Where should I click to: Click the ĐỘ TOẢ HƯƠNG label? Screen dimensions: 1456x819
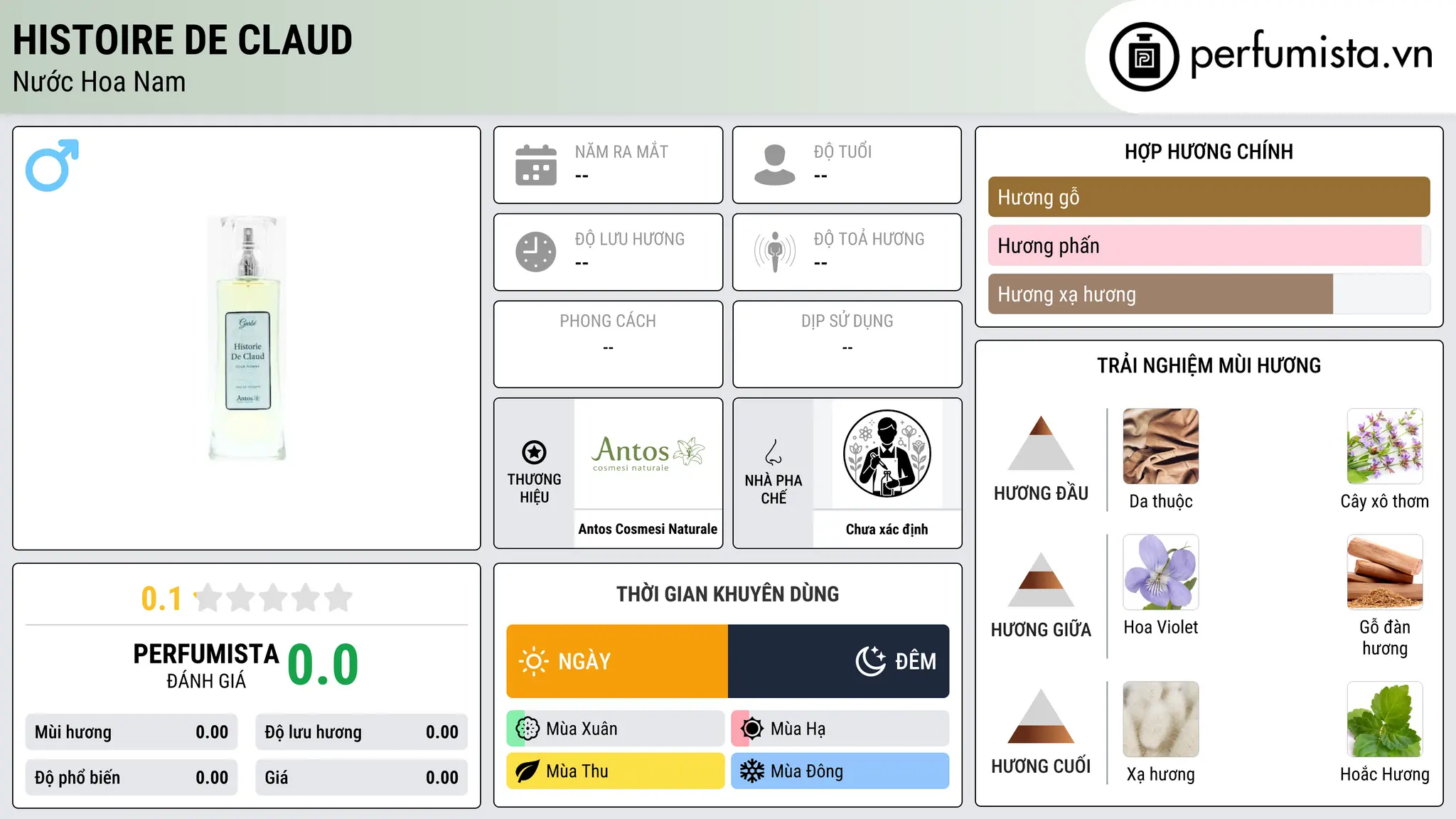pos(869,239)
